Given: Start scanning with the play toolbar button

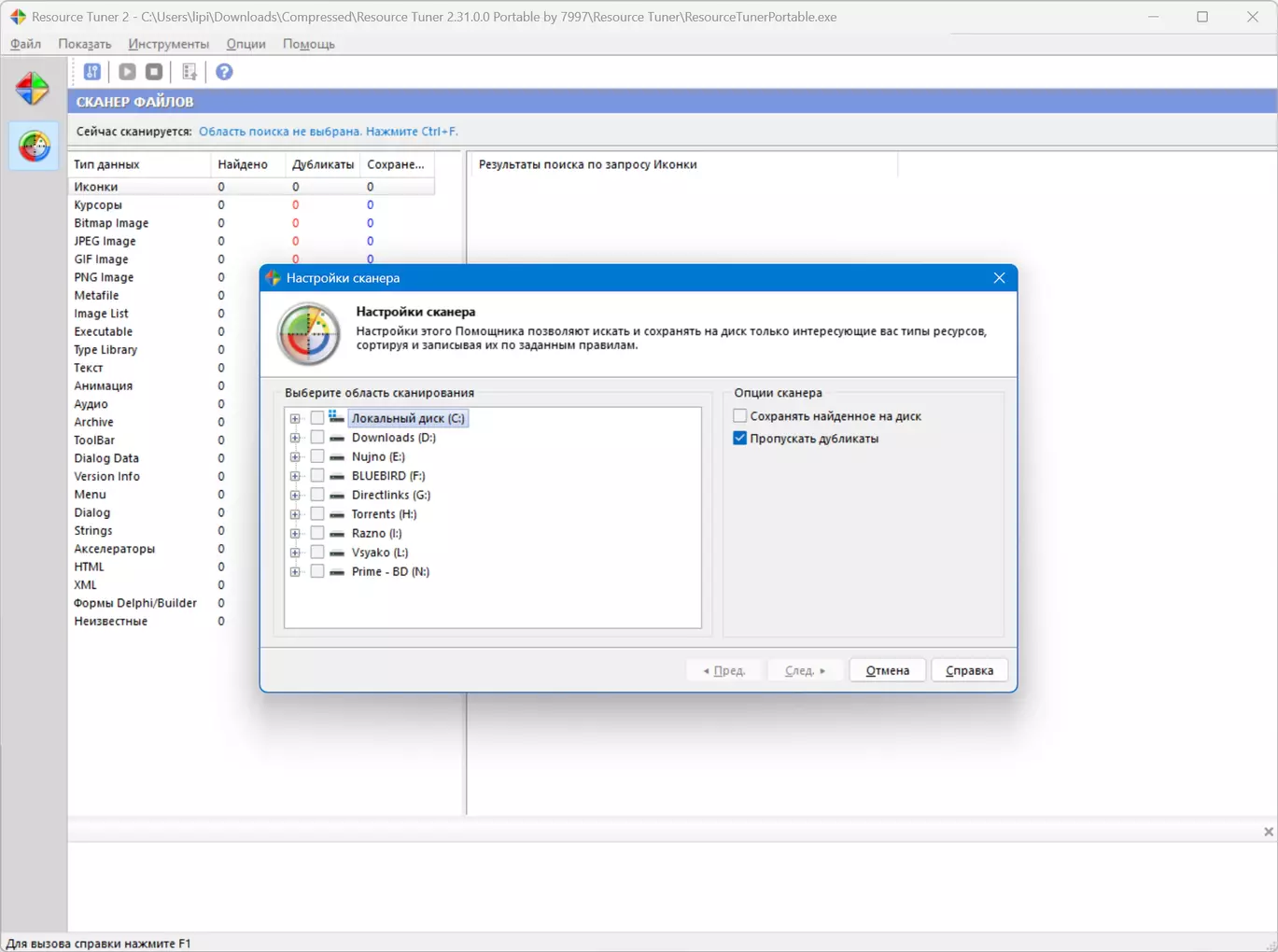Looking at the screenshot, I should [x=128, y=72].
